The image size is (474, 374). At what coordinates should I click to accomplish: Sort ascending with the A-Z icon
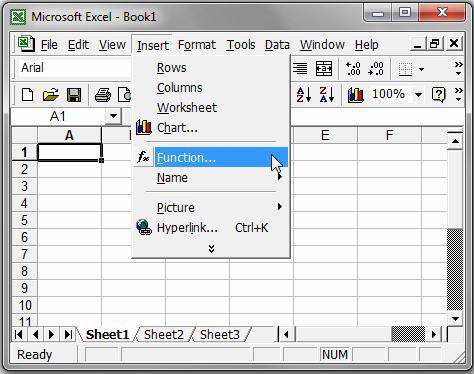tap(304, 95)
